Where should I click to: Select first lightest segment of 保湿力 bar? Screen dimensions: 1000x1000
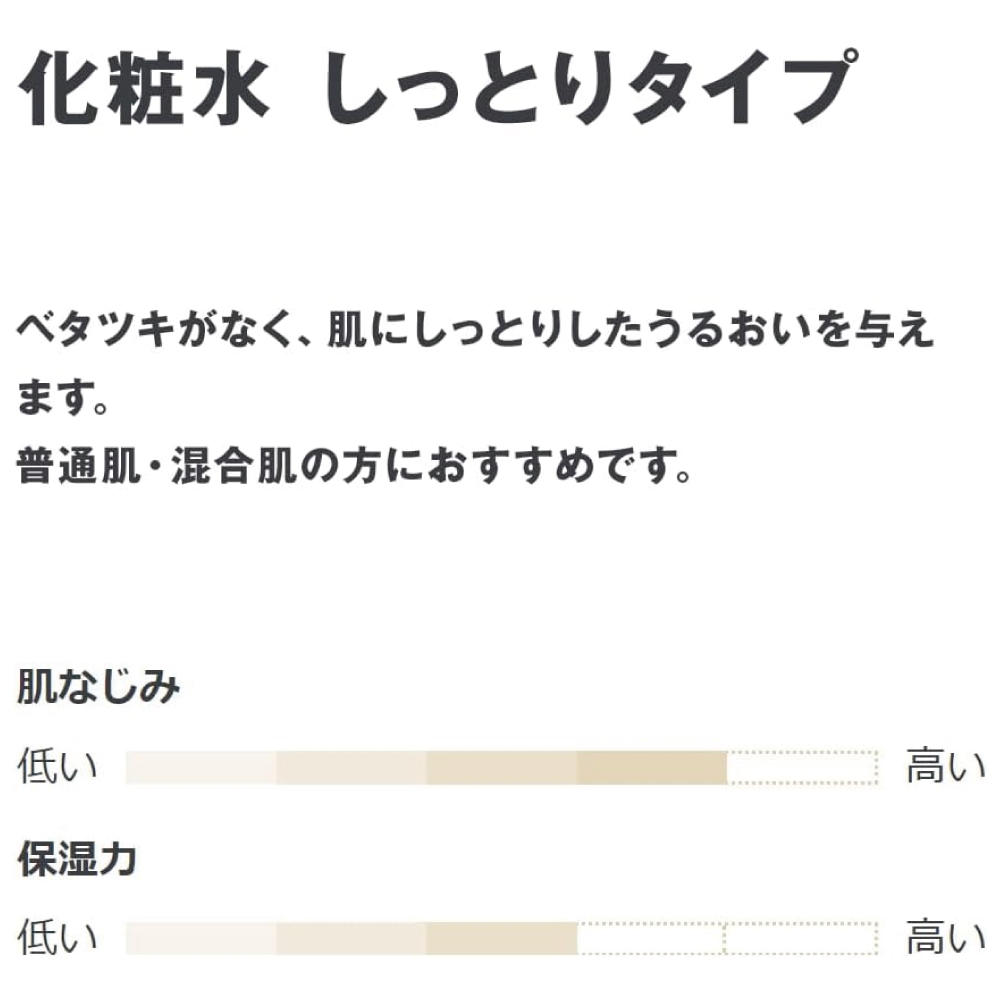pos(201,938)
